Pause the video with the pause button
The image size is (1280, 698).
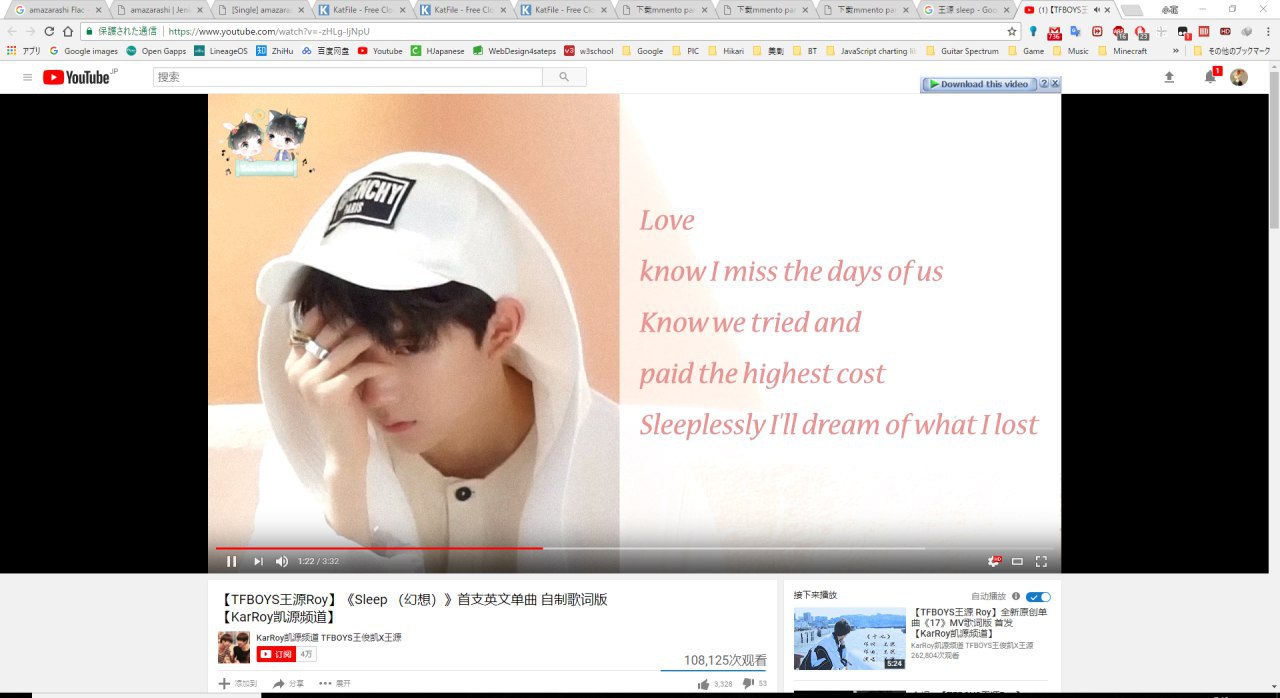[x=231, y=562]
